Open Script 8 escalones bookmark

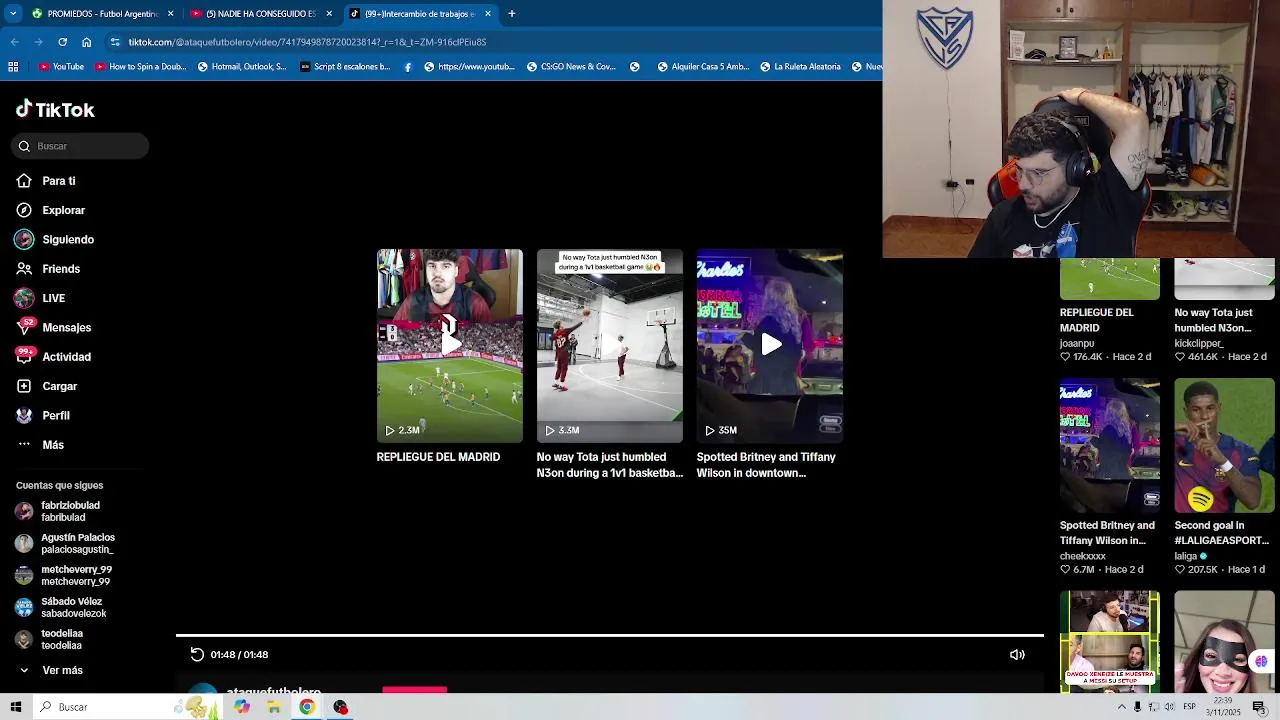point(345,67)
